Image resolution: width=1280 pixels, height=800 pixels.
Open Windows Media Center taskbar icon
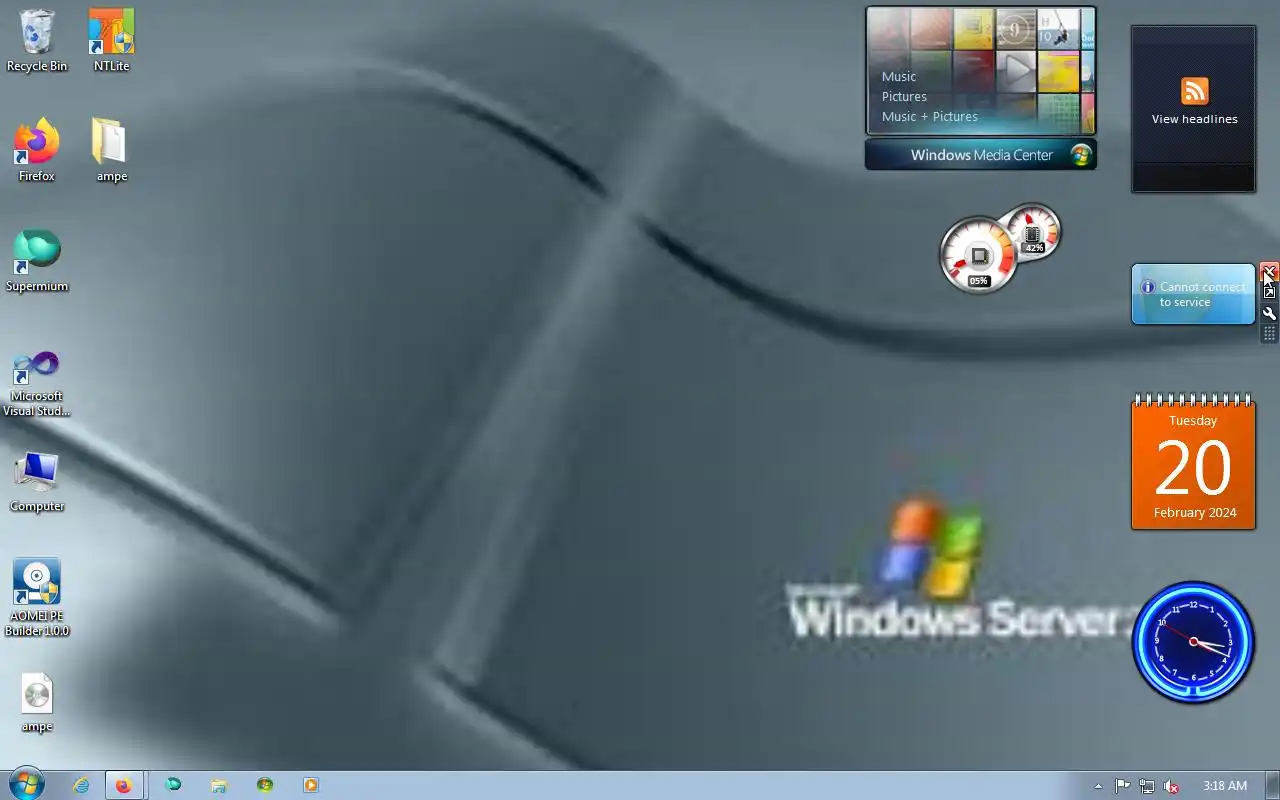coord(265,786)
